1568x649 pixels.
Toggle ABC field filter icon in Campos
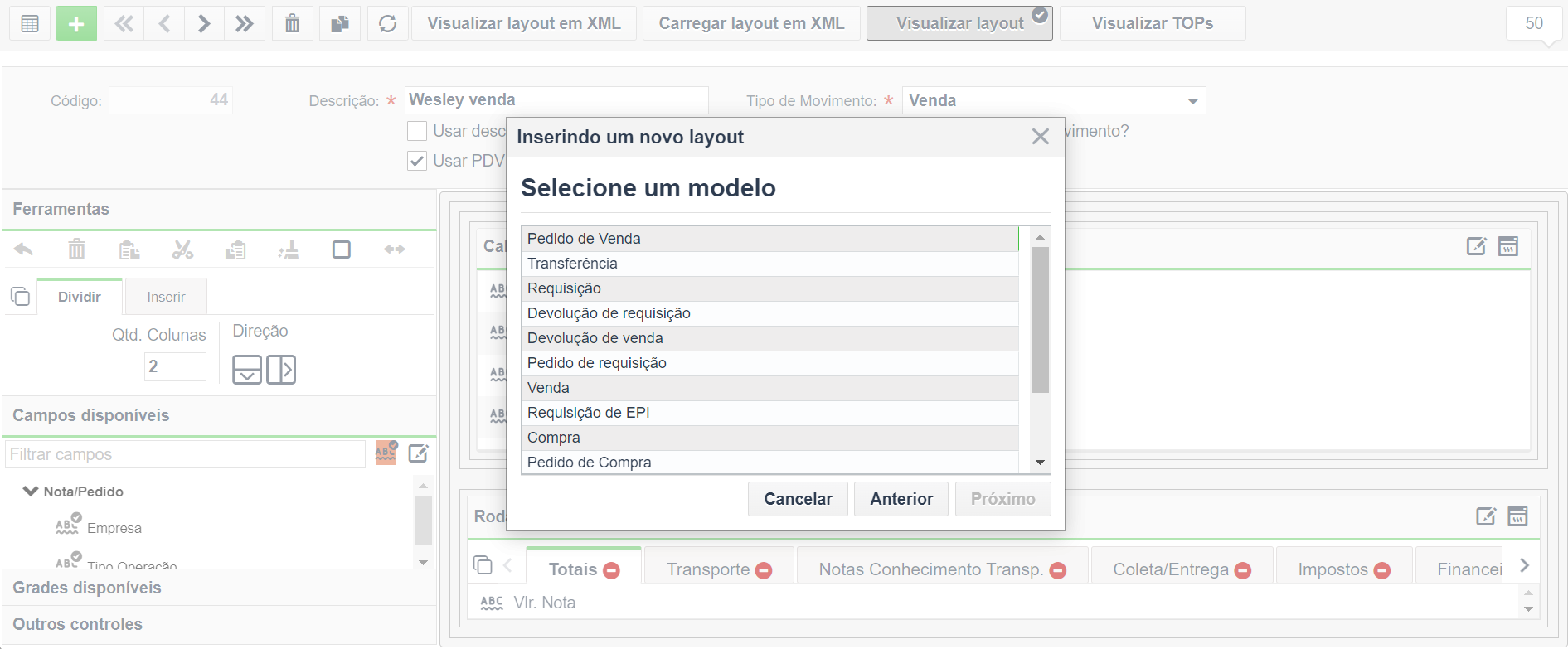386,453
